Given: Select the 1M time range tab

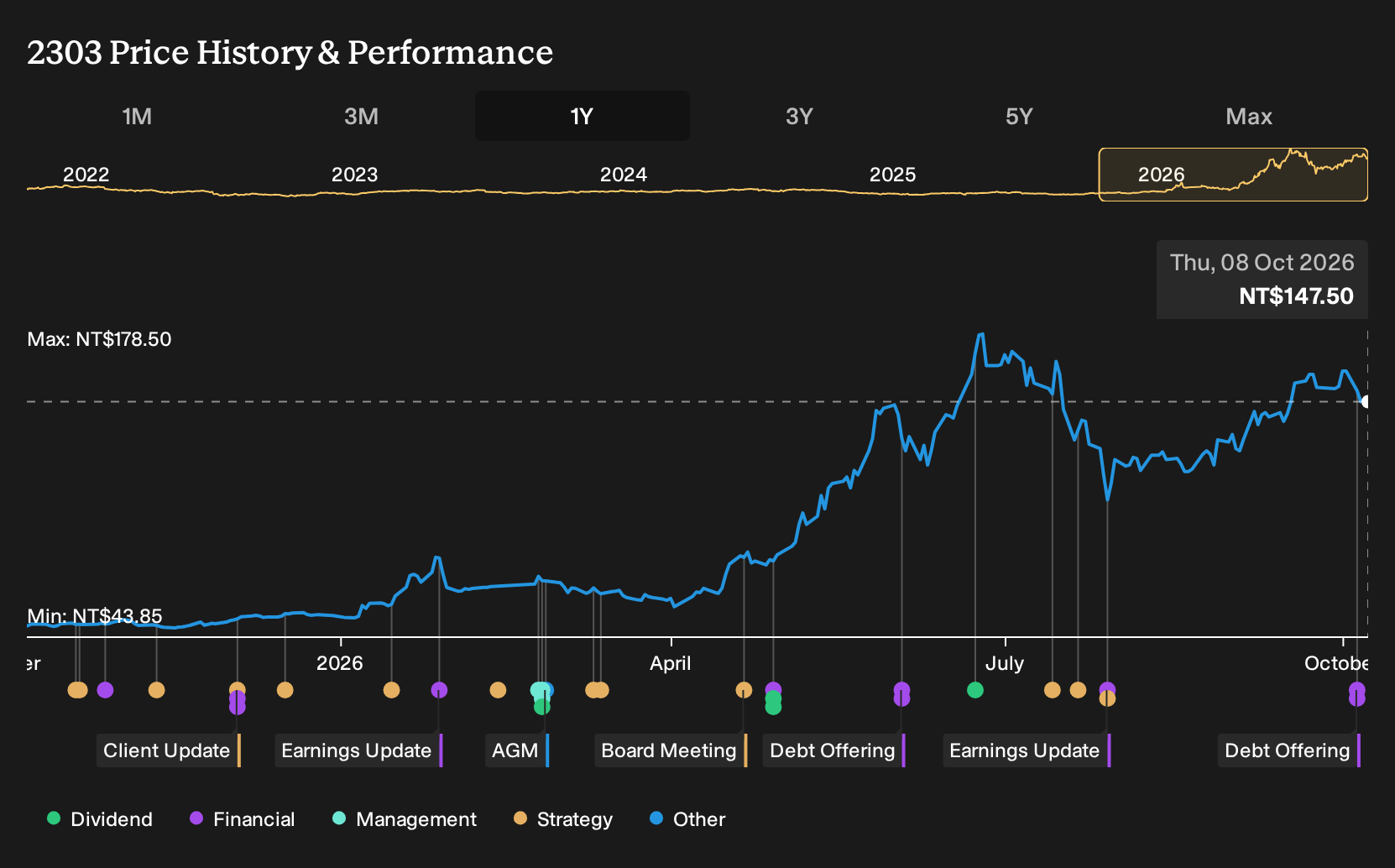Looking at the screenshot, I should pos(137,116).
